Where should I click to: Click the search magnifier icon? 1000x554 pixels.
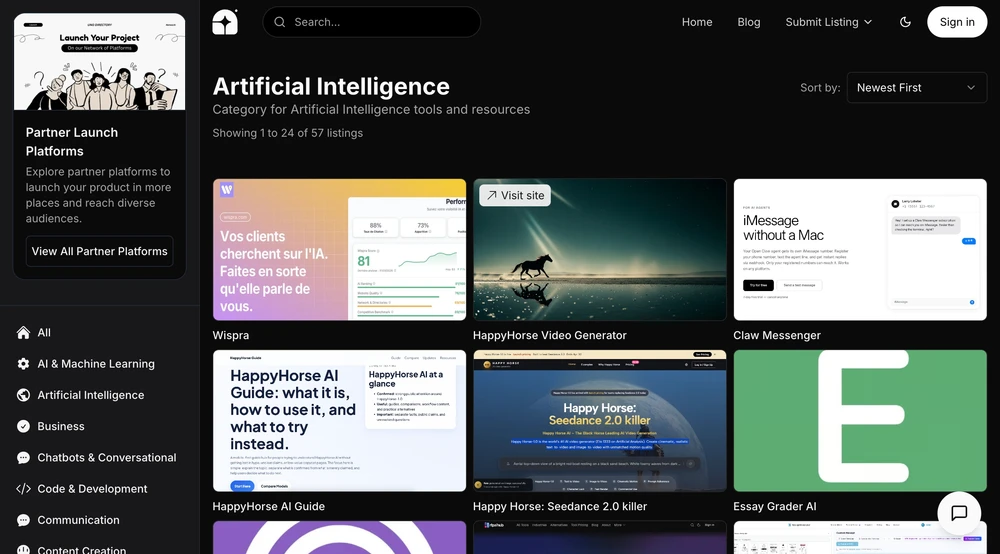tap(280, 22)
